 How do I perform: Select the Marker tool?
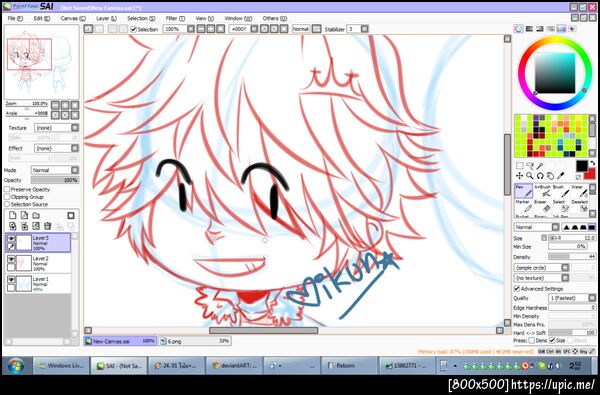(523, 206)
